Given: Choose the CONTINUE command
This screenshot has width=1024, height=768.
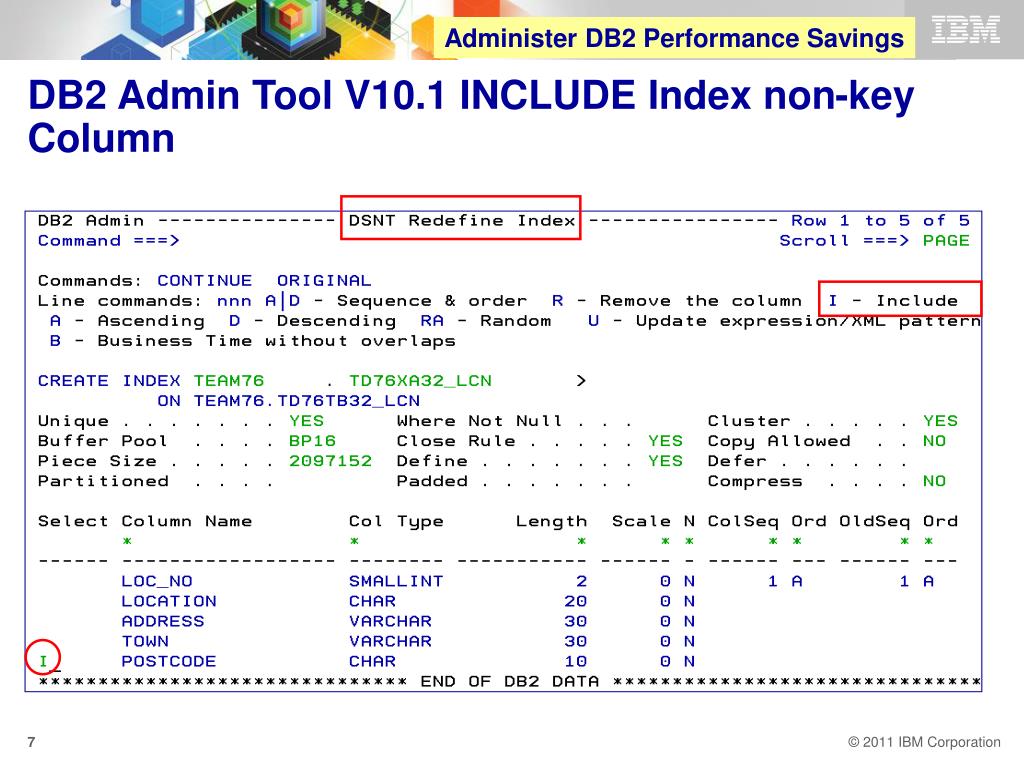Looking at the screenshot, I should [204, 281].
